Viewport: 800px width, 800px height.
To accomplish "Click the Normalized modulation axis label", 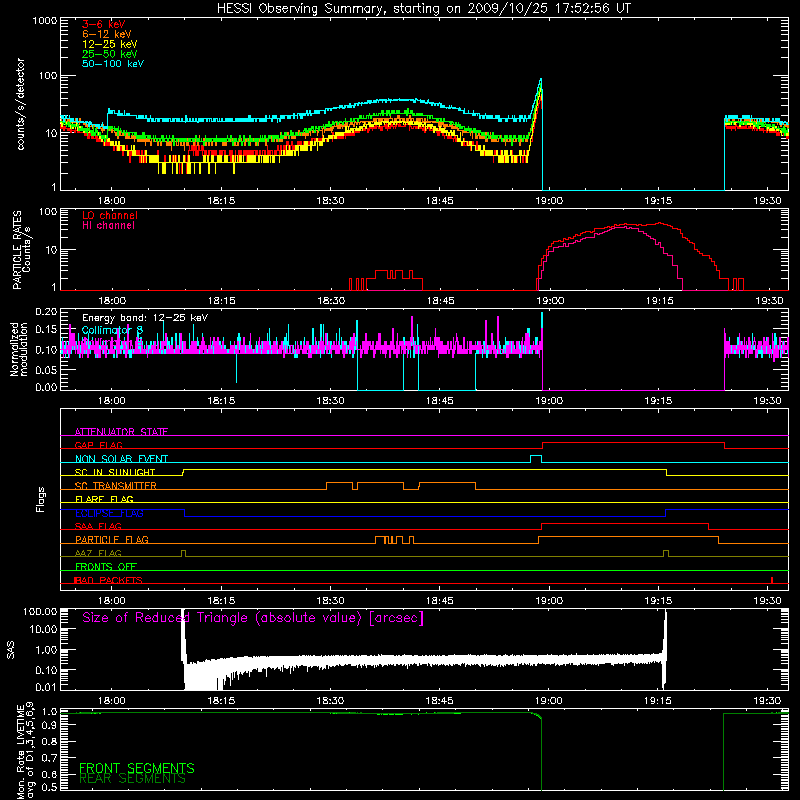I will 19,349.
